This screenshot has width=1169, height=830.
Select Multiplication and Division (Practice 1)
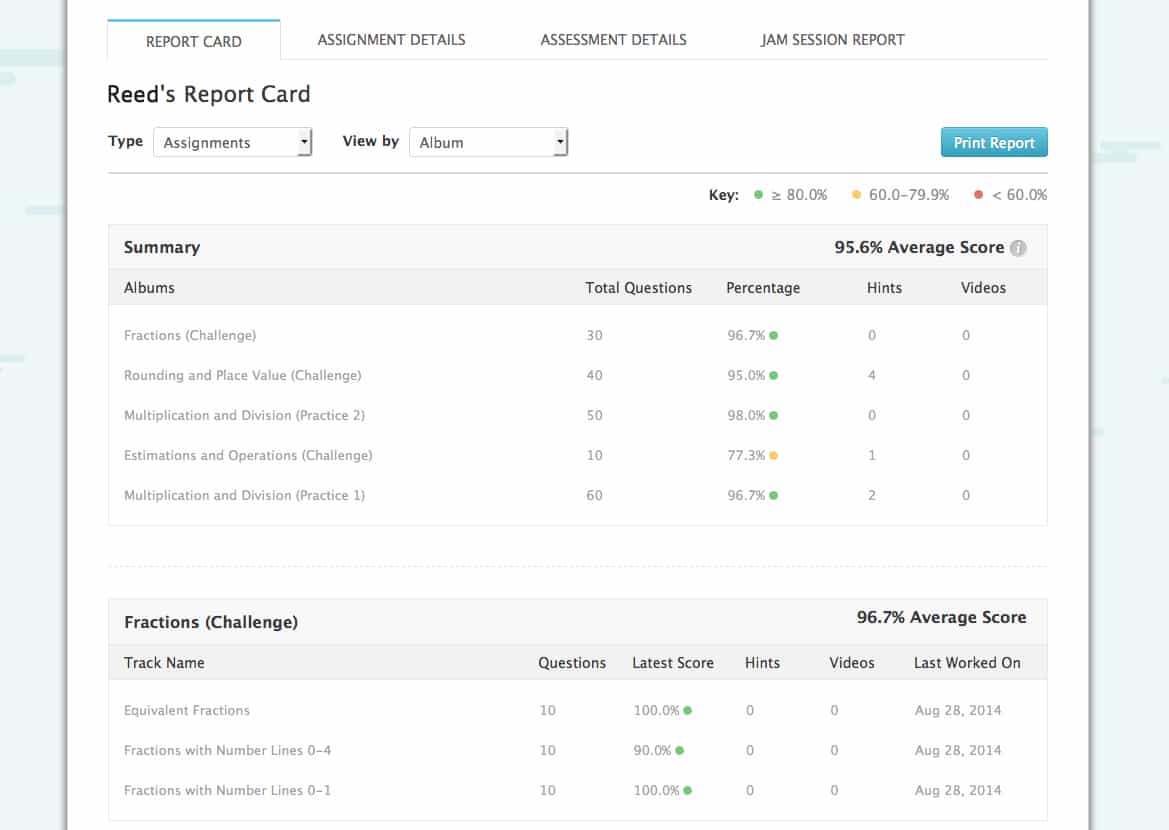pos(244,495)
